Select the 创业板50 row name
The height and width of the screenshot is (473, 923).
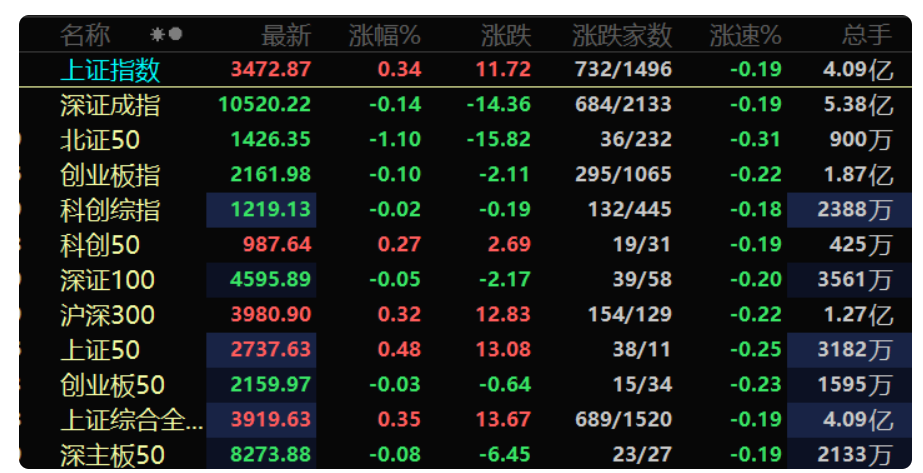112,385
